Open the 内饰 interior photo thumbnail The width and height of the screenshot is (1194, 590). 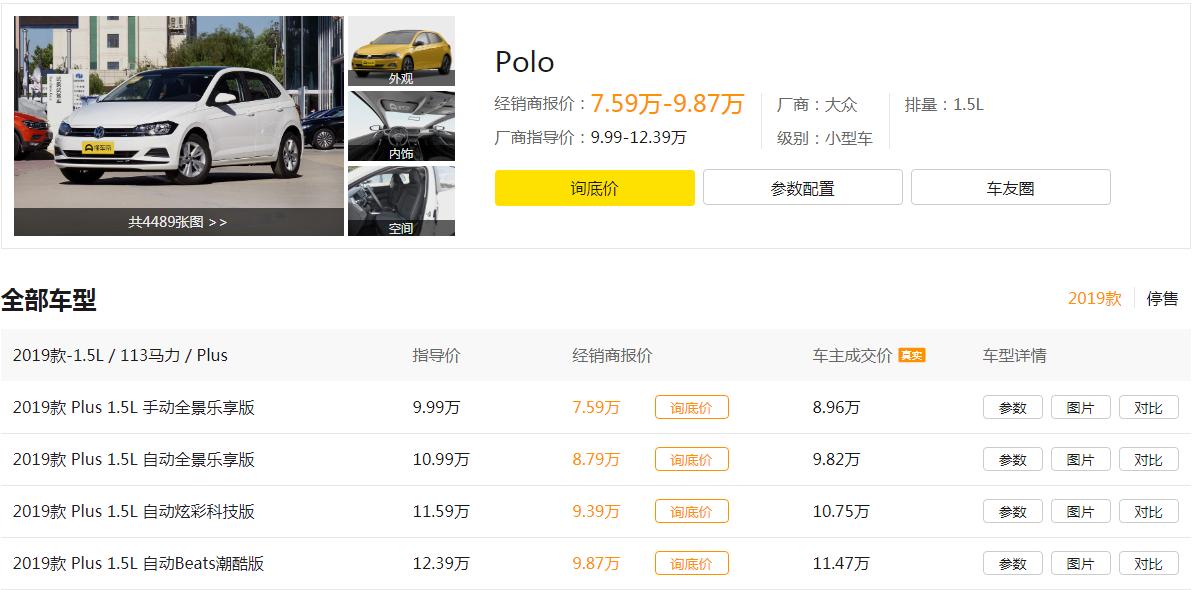(400, 124)
